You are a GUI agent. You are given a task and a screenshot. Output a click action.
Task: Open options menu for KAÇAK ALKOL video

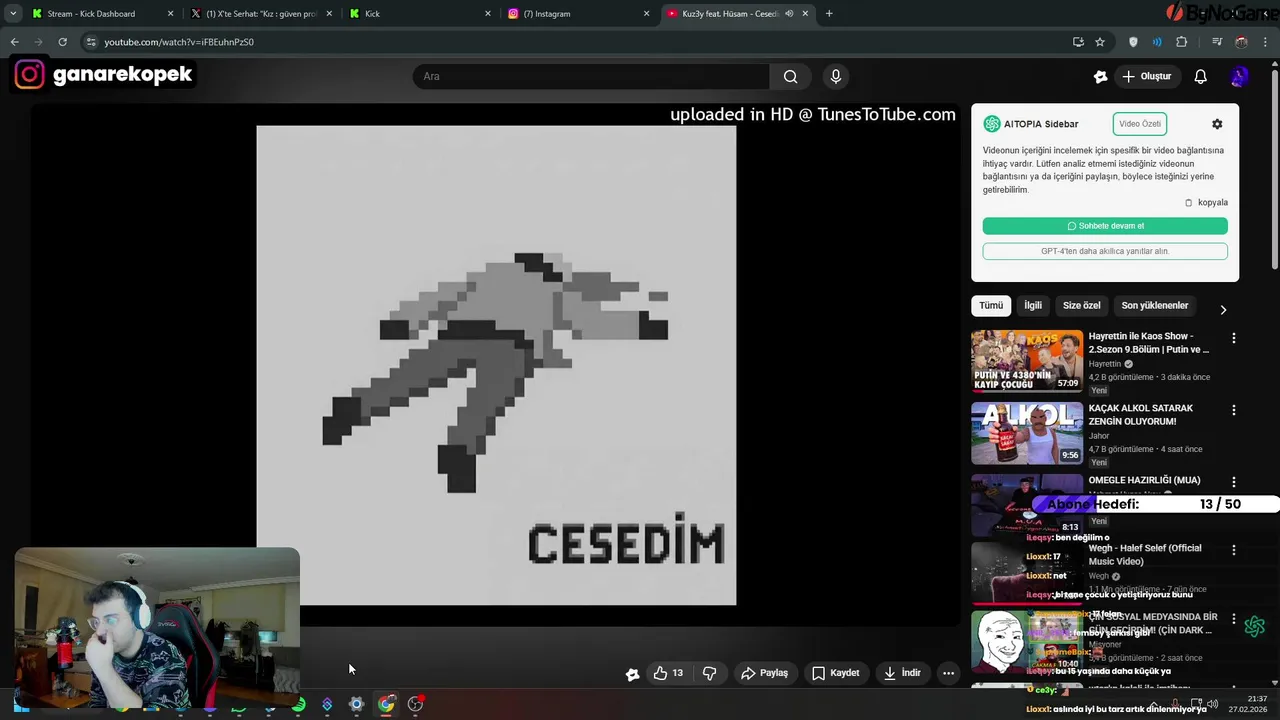click(x=1233, y=410)
